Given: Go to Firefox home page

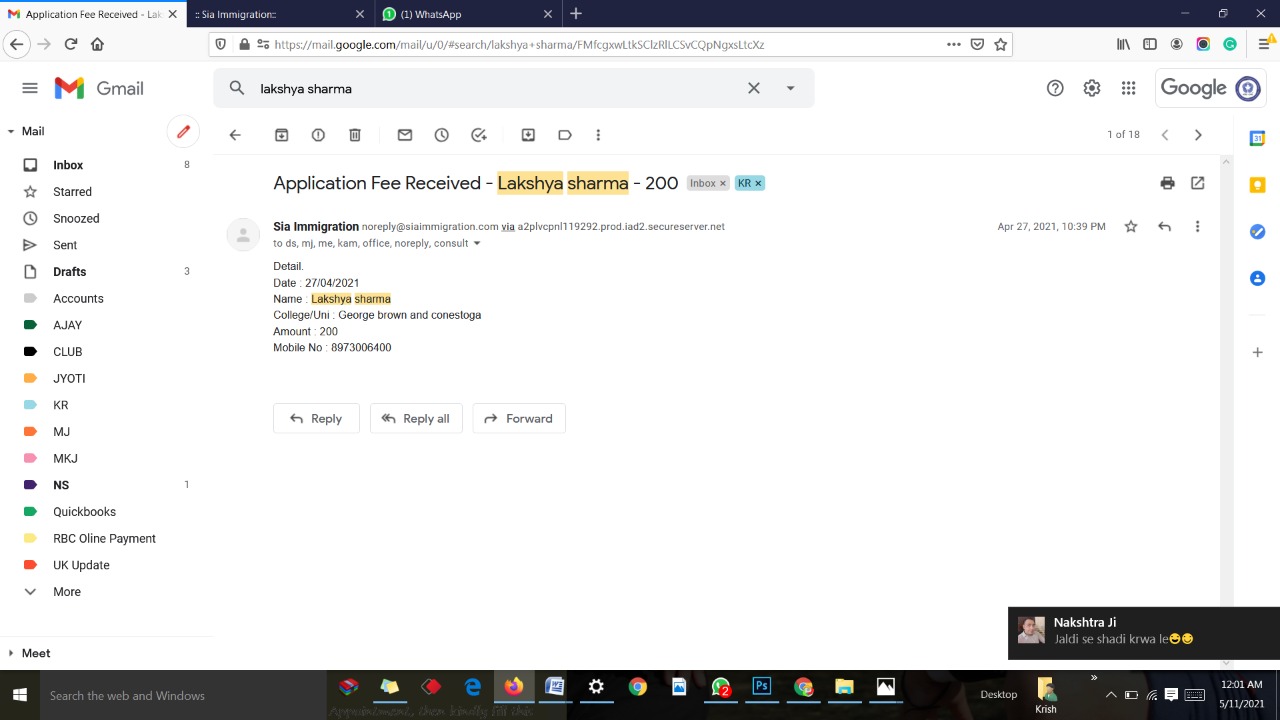Looking at the screenshot, I should 97,44.
